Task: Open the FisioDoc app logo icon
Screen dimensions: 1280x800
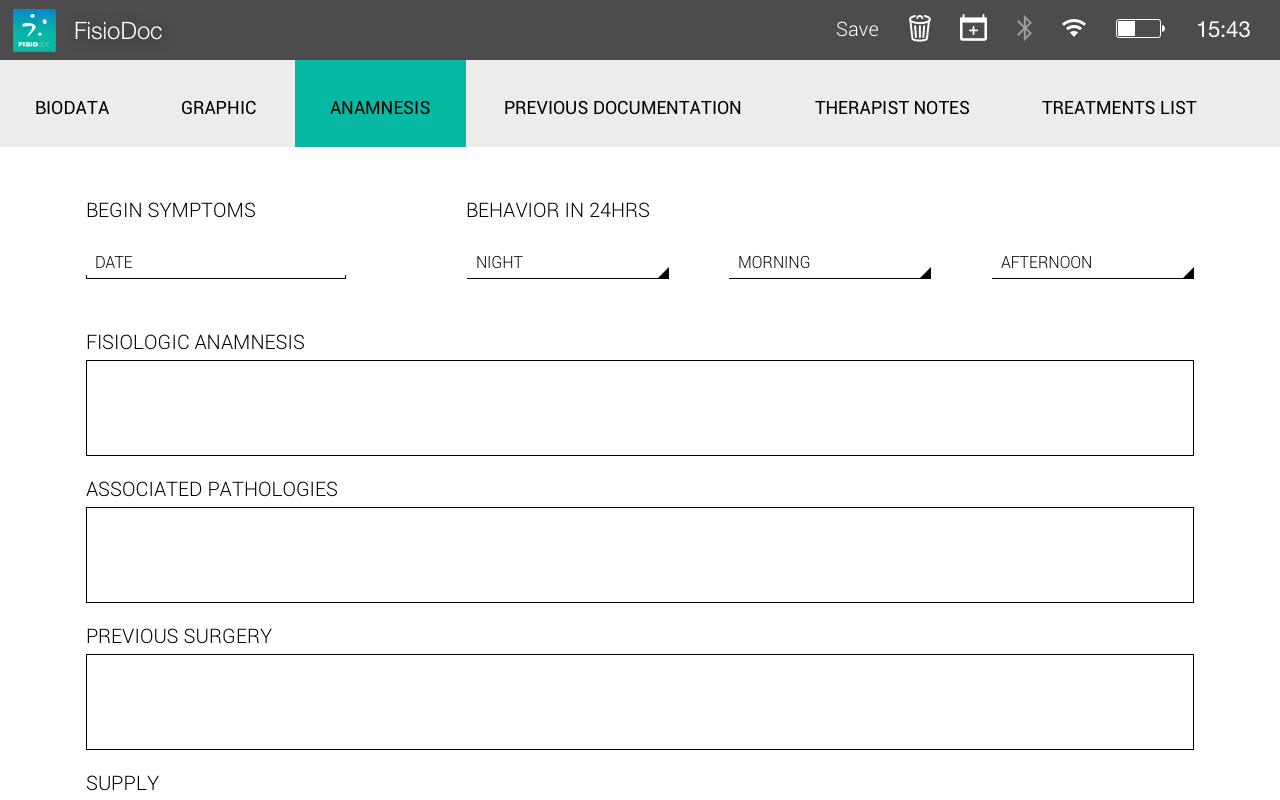Action: [x=34, y=30]
